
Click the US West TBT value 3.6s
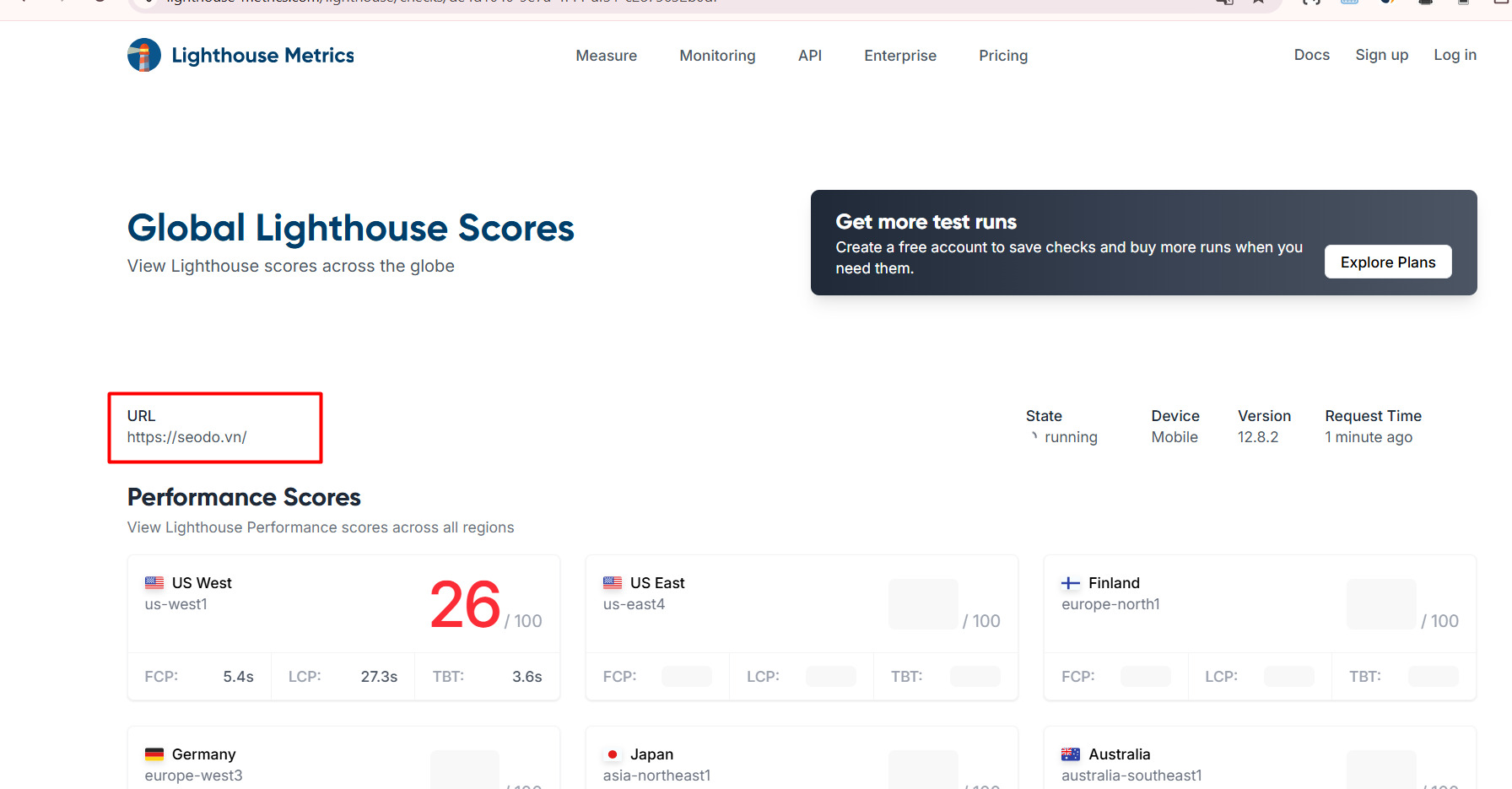click(x=527, y=677)
